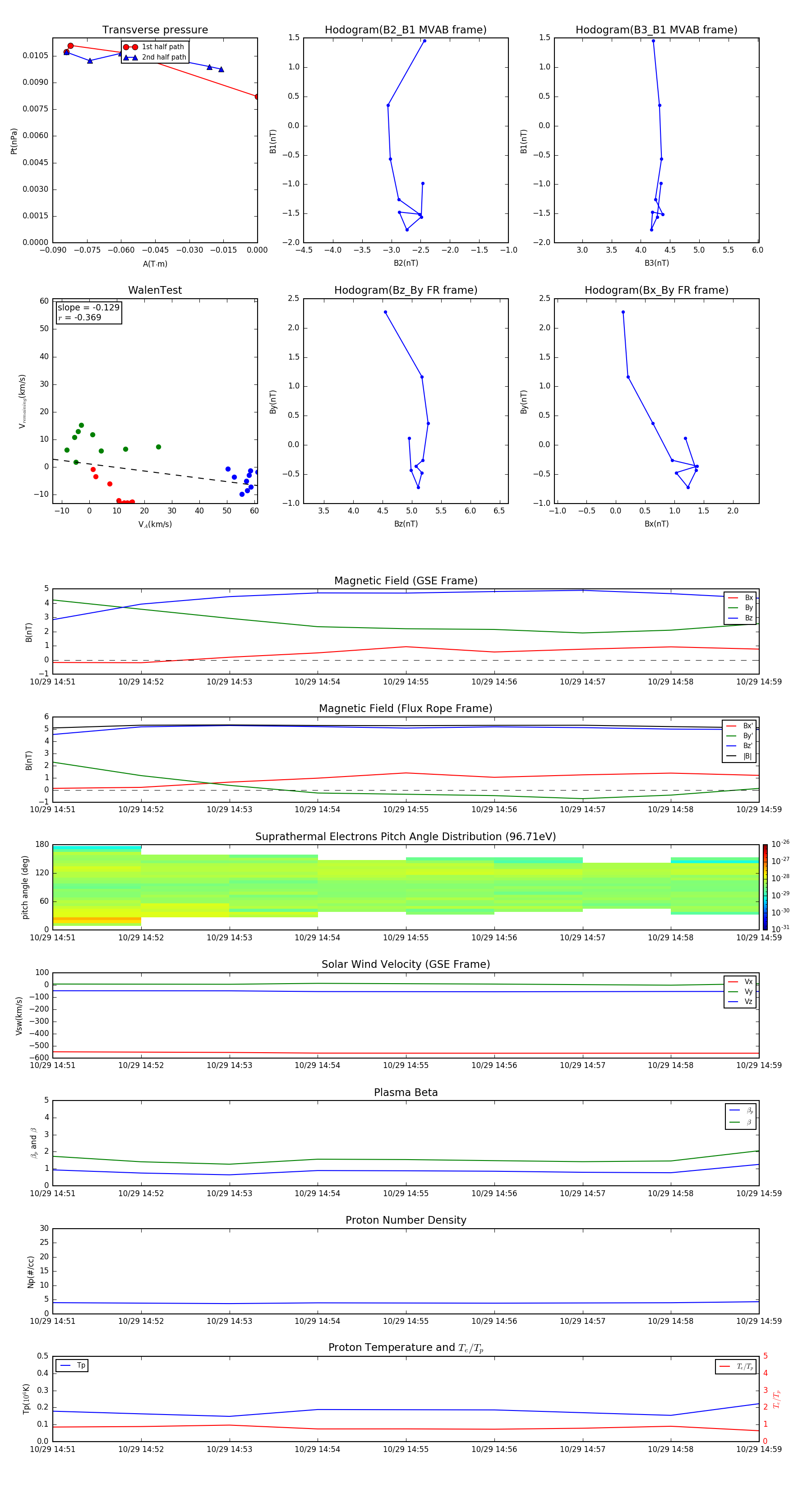Click the 'Vz' legend entry in velocity plot
The height and width of the screenshot is (1489, 812).
point(740,1002)
